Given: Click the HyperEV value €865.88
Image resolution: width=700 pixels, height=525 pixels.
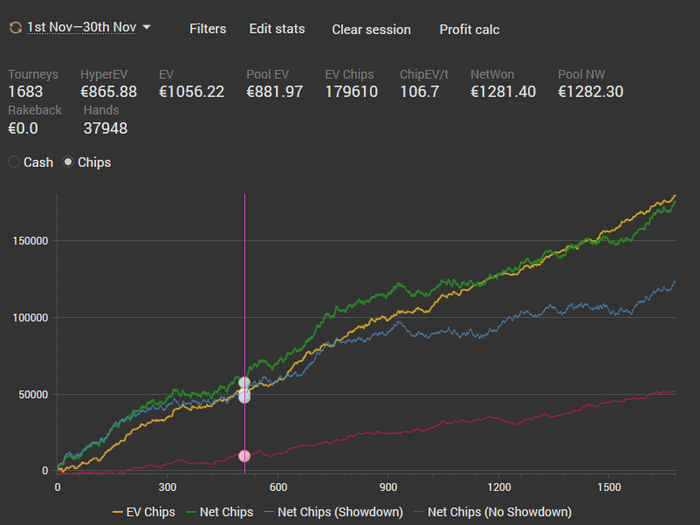Looking at the screenshot, I should 108,92.
